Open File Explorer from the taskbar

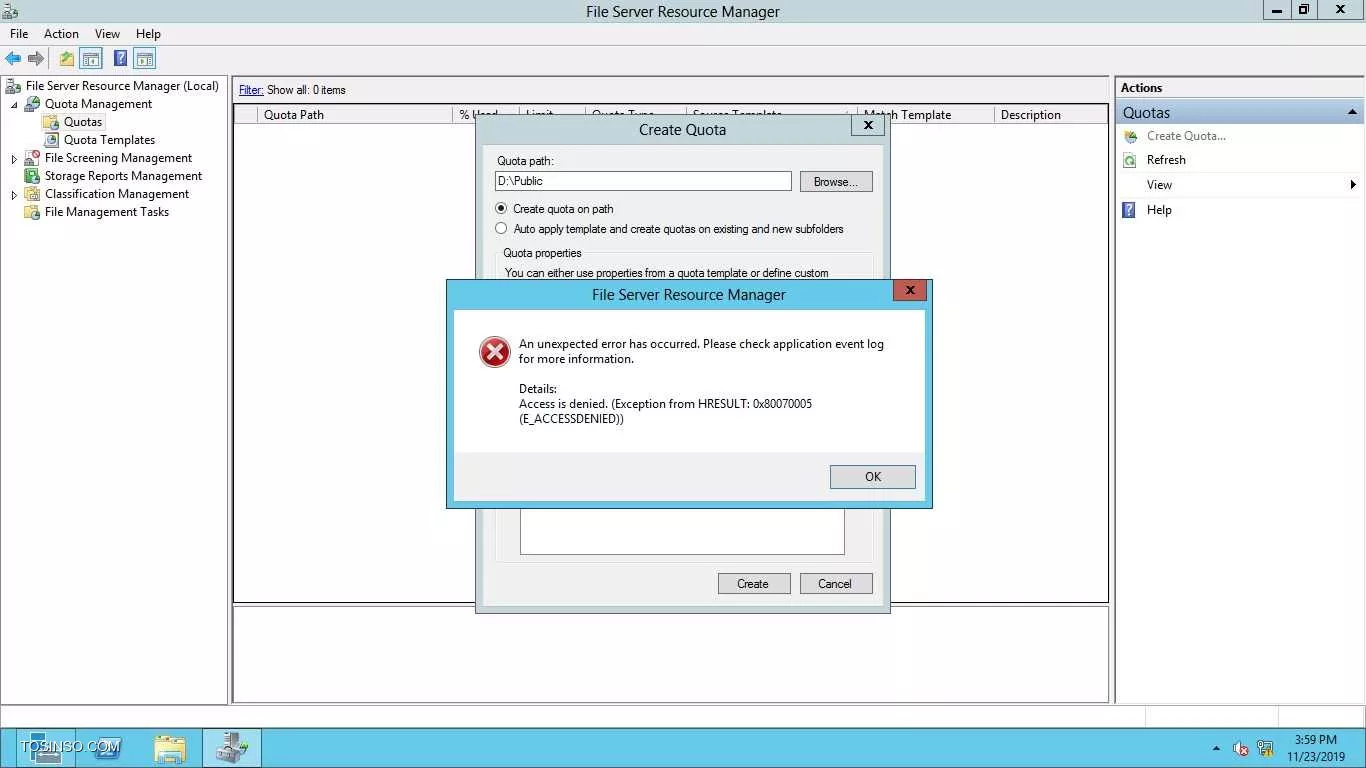point(171,748)
